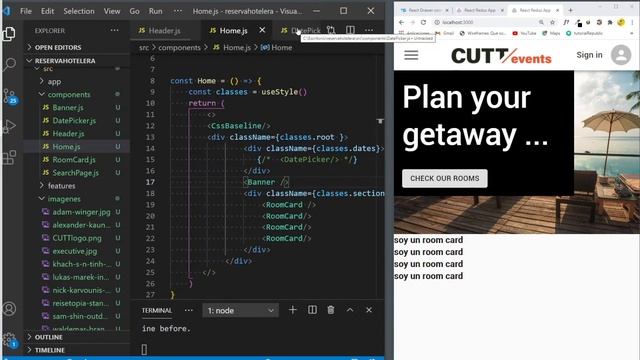Open the Extensions view
Viewport: 640px width, 360px height.
pyautogui.click(x=9, y=158)
